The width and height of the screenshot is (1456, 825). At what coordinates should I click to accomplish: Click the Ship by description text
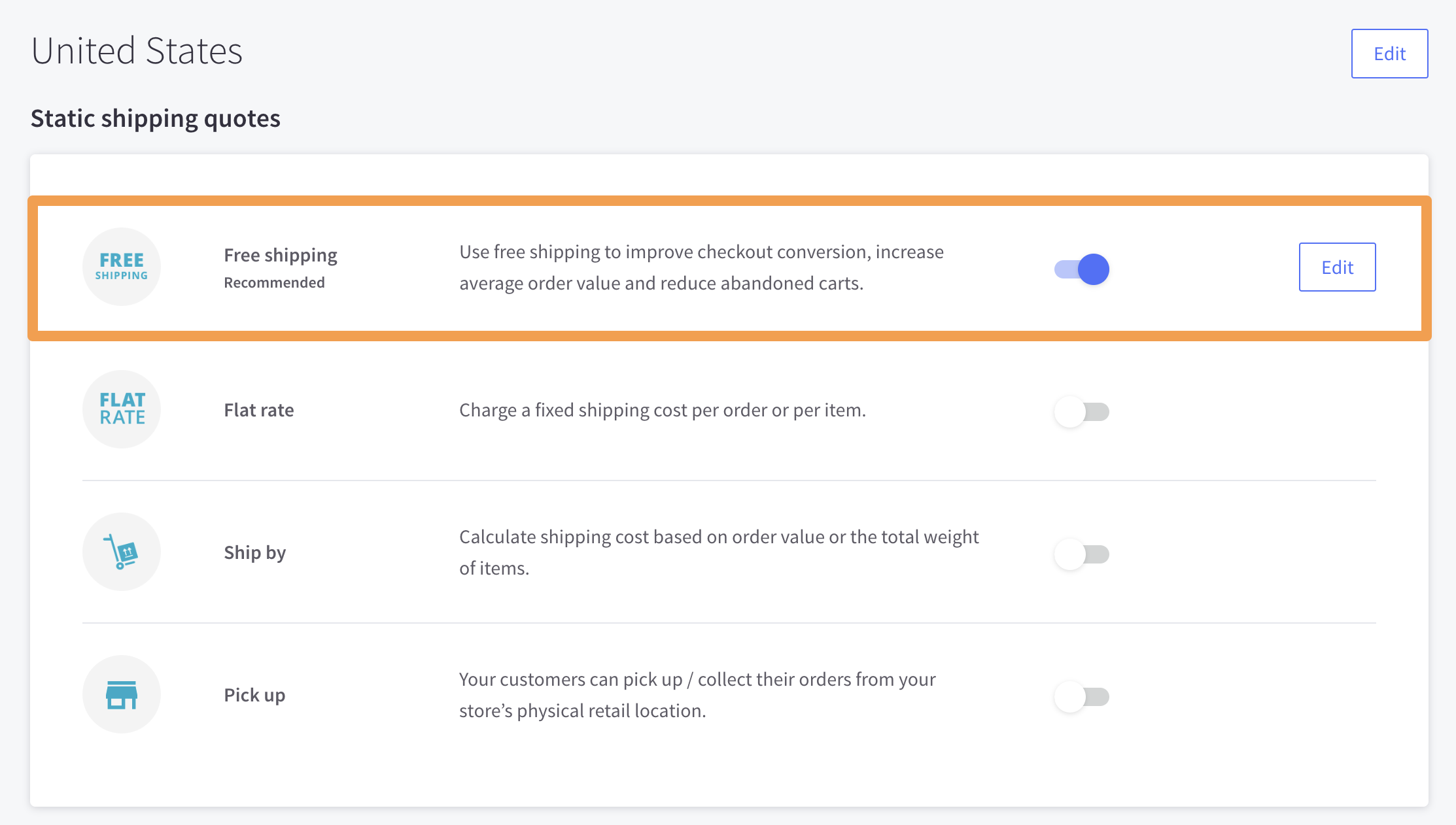coord(719,552)
